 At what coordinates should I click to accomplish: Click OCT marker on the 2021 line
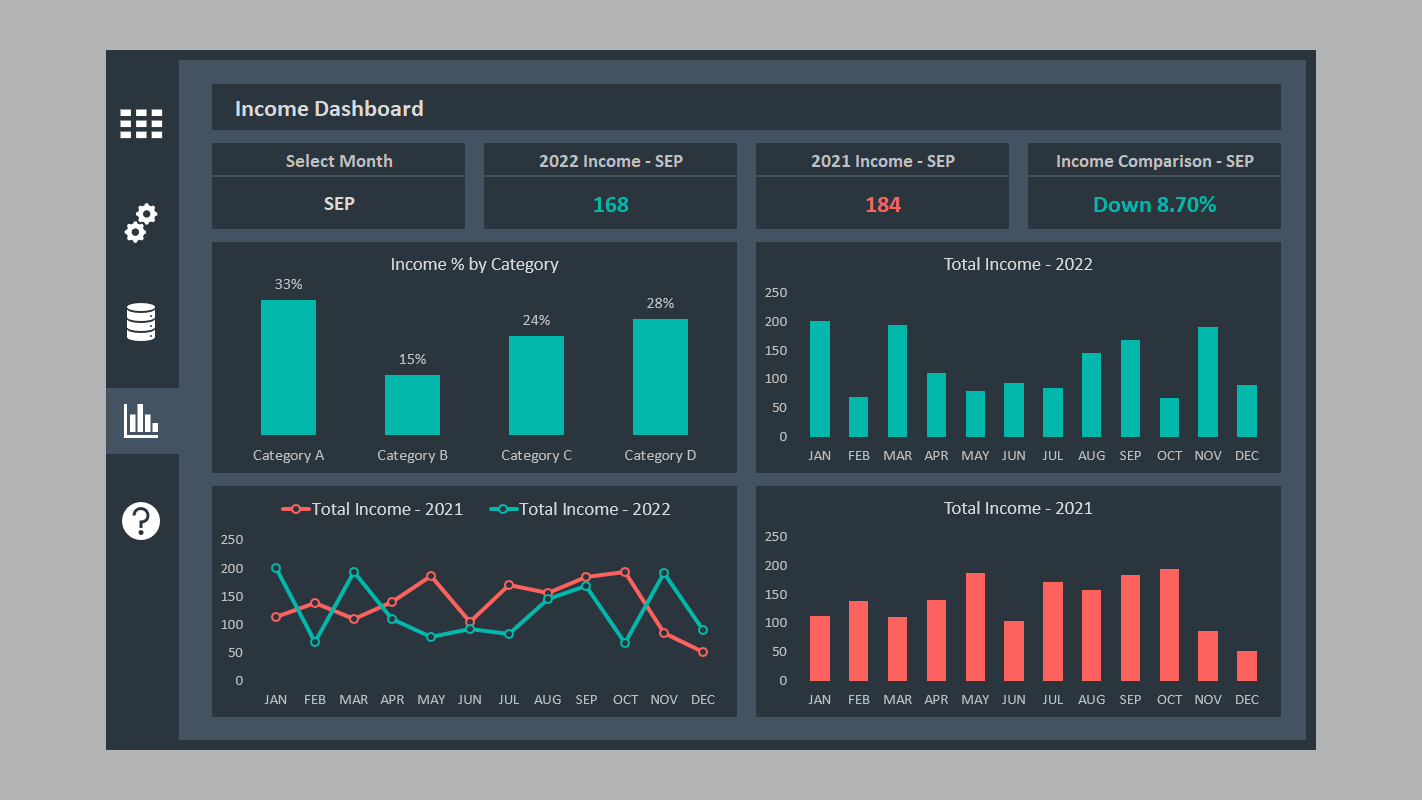625,572
